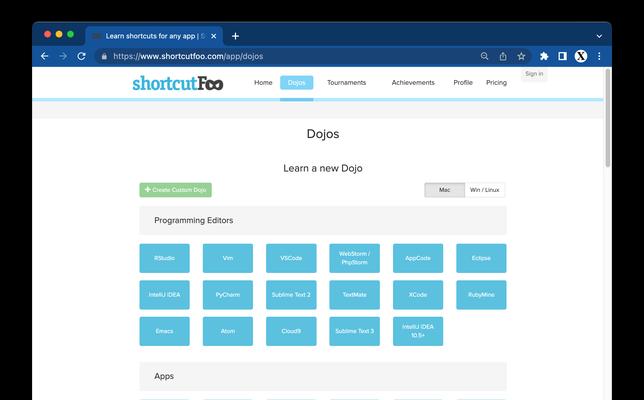Switch platform toggle to Mac

click(x=444, y=190)
